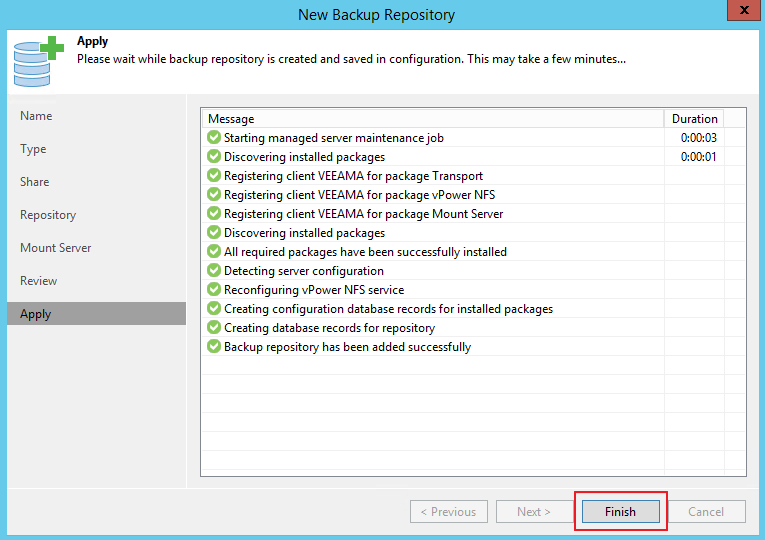Click green check icon beside Starting managed server
Screen dimensions: 765x540
(213, 138)
